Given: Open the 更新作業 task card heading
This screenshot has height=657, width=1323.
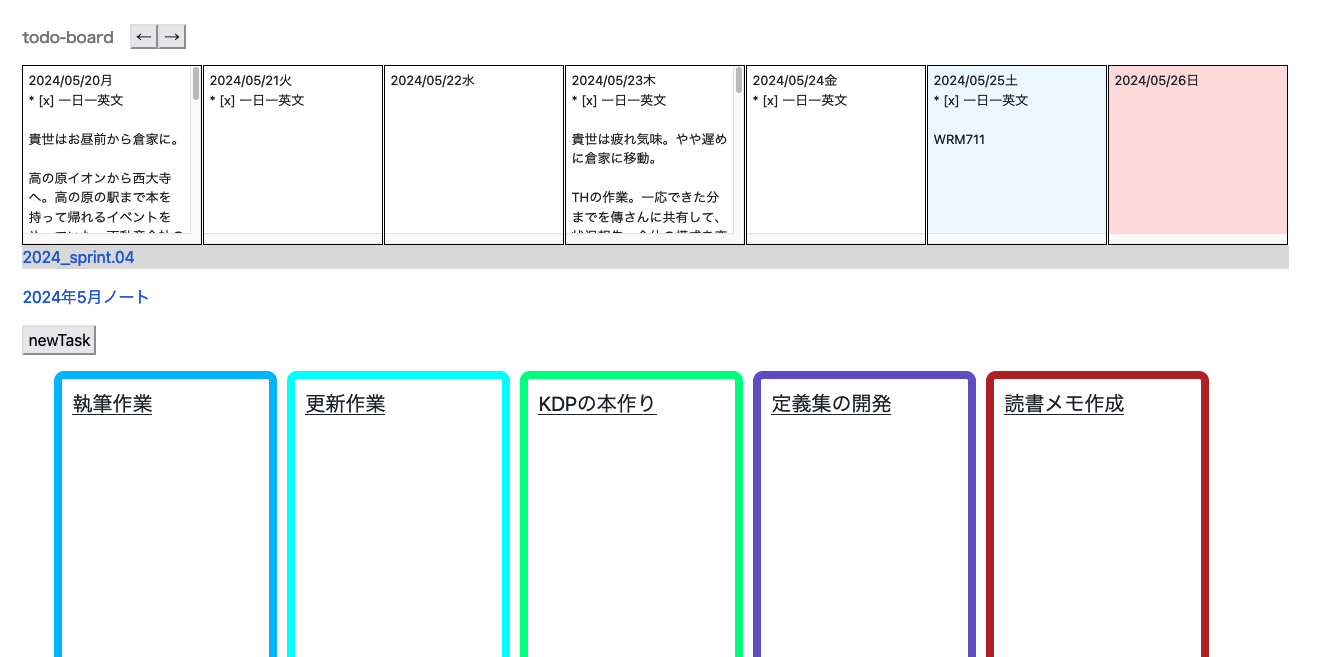Looking at the screenshot, I should tap(343, 403).
